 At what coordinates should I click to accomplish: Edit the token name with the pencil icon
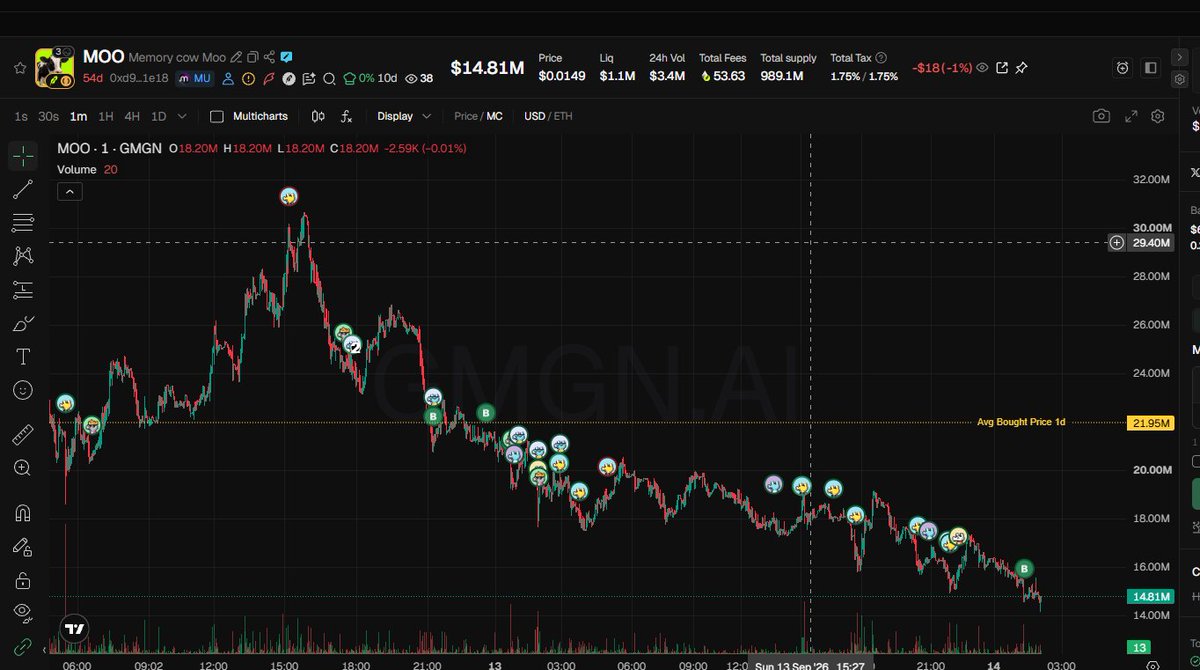tap(236, 57)
